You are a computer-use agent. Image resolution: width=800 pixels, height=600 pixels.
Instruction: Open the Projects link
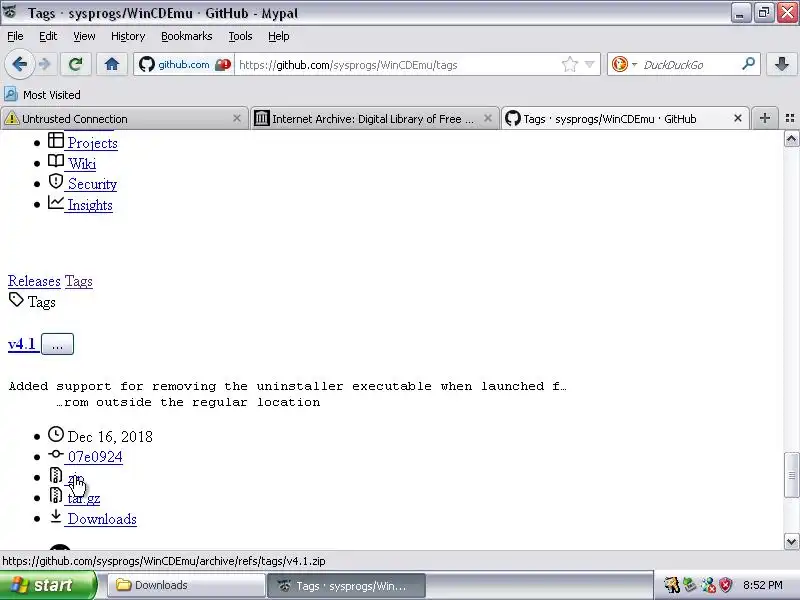93,143
